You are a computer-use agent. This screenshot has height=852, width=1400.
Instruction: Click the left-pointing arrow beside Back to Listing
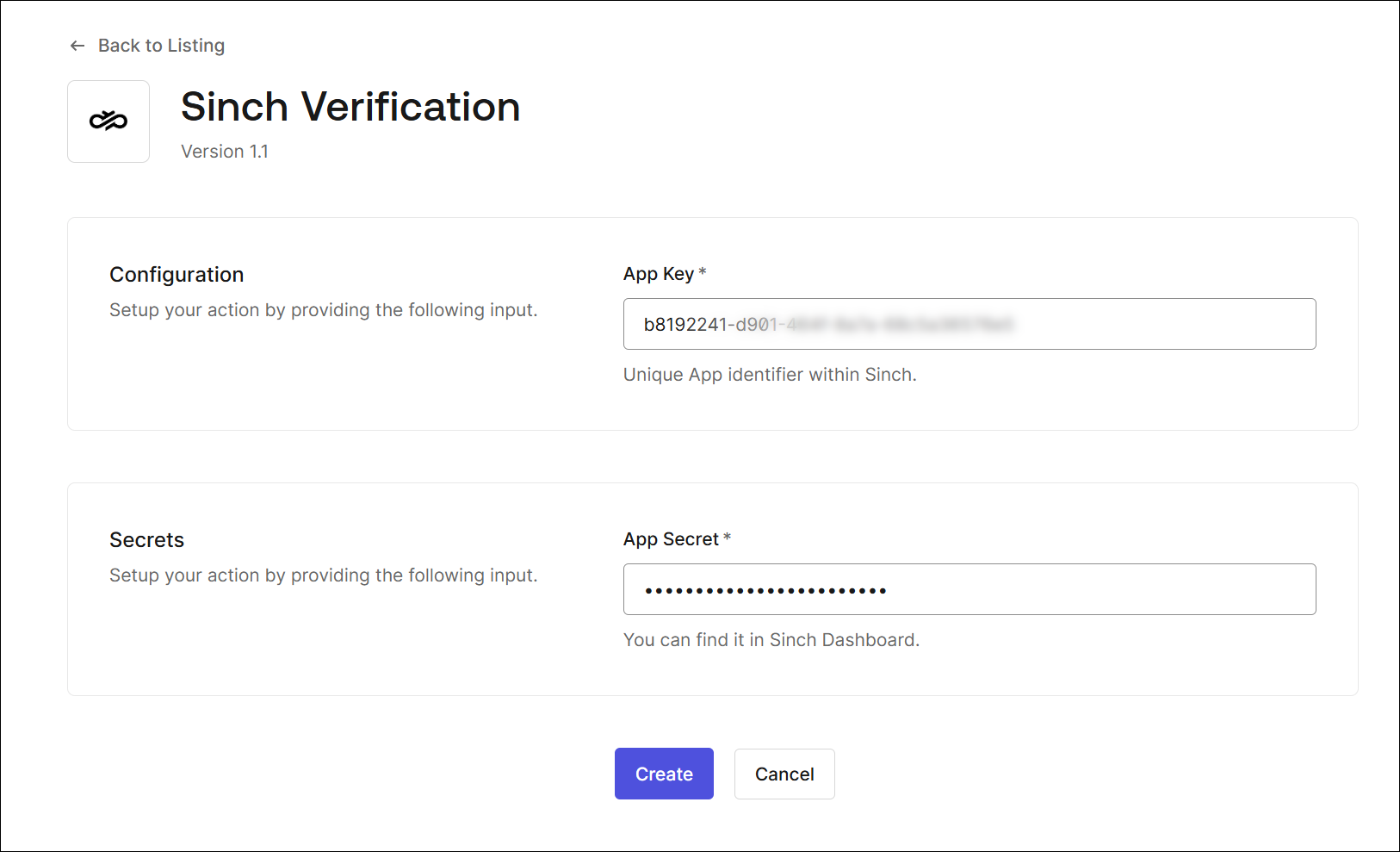[77, 45]
